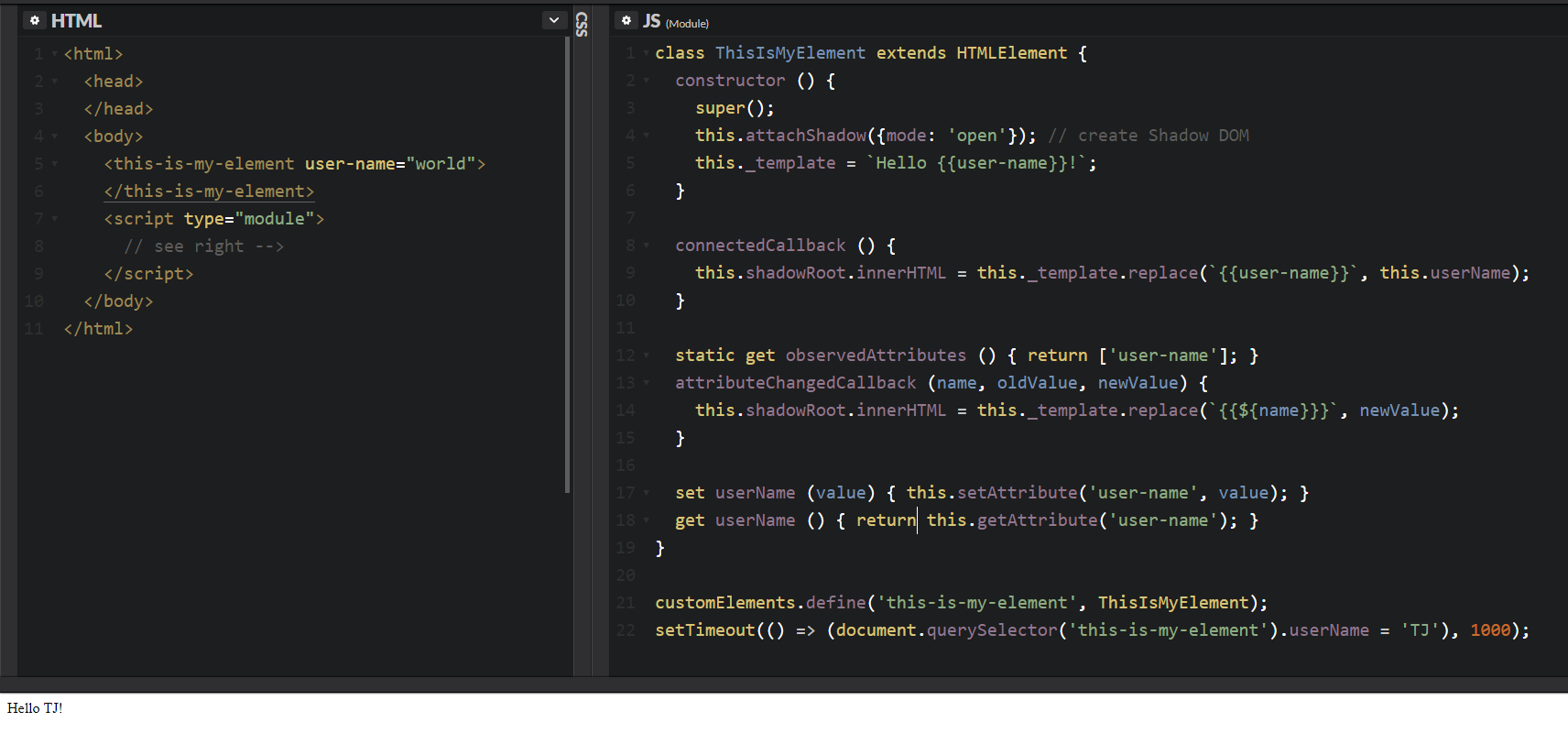Click 'setAttribute' on JS line 17

[1018, 493]
